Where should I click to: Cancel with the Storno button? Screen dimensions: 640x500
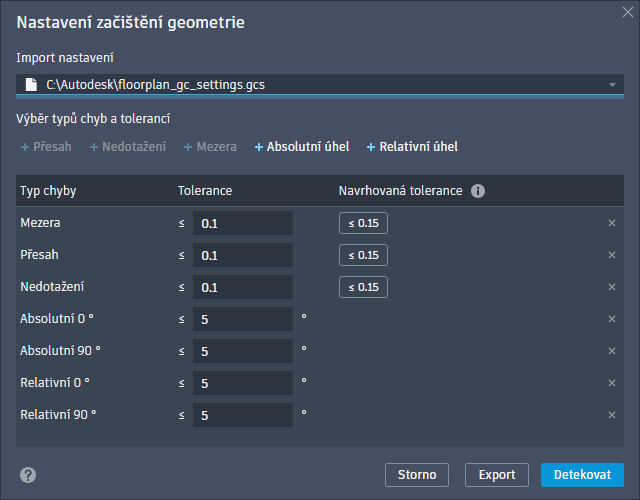click(417, 475)
